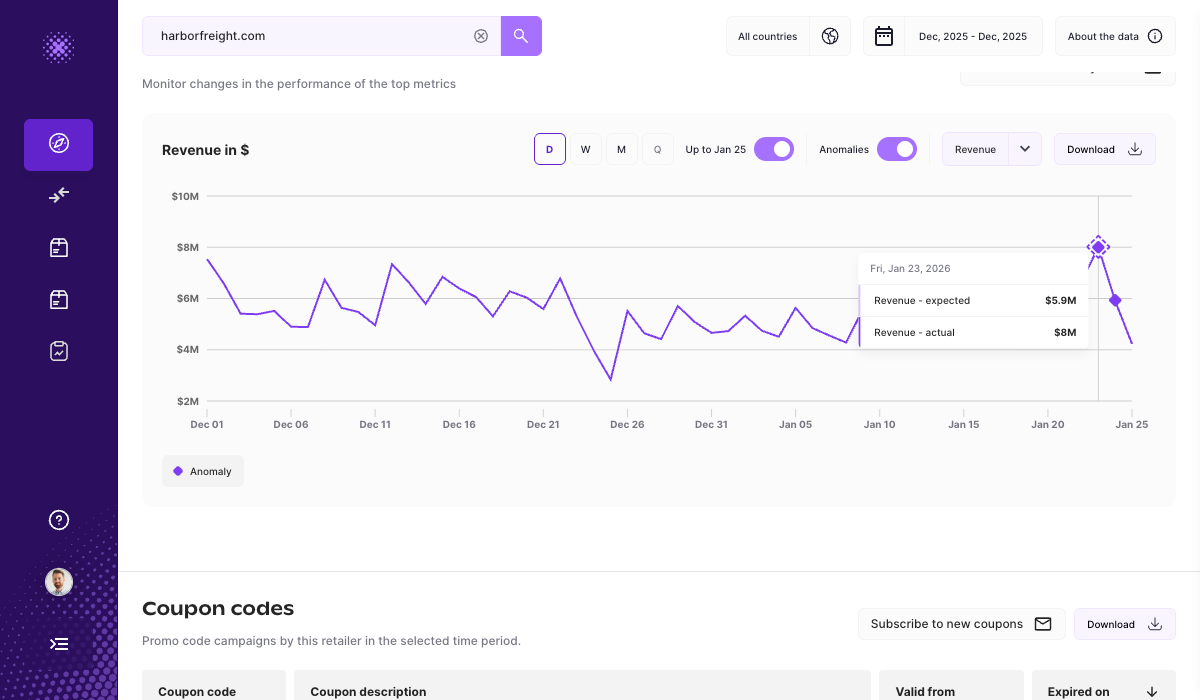Open the All countries selector
Image resolution: width=1200 pixels, height=700 pixels.
pyautogui.click(x=768, y=35)
